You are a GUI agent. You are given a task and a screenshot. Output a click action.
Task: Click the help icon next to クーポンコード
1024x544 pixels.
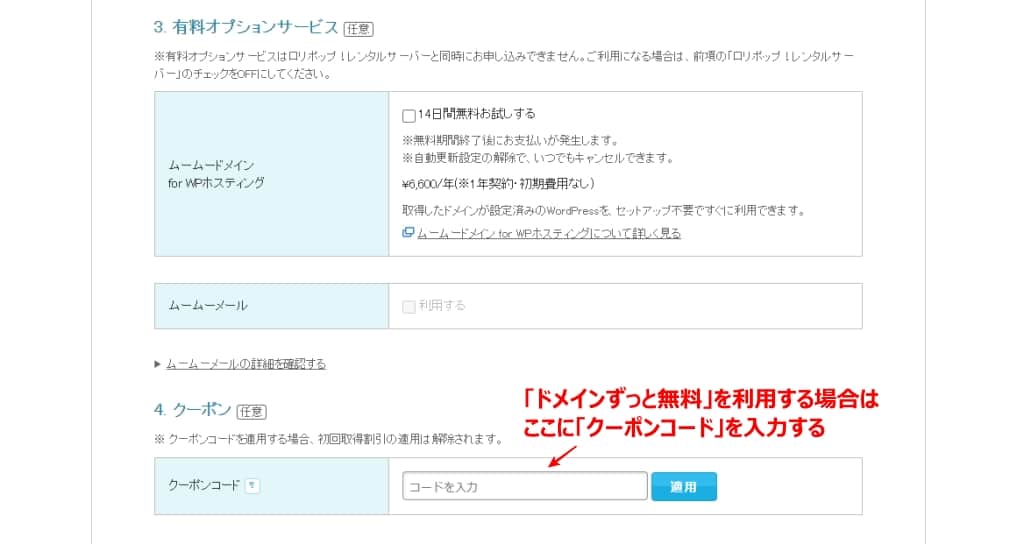(252, 486)
